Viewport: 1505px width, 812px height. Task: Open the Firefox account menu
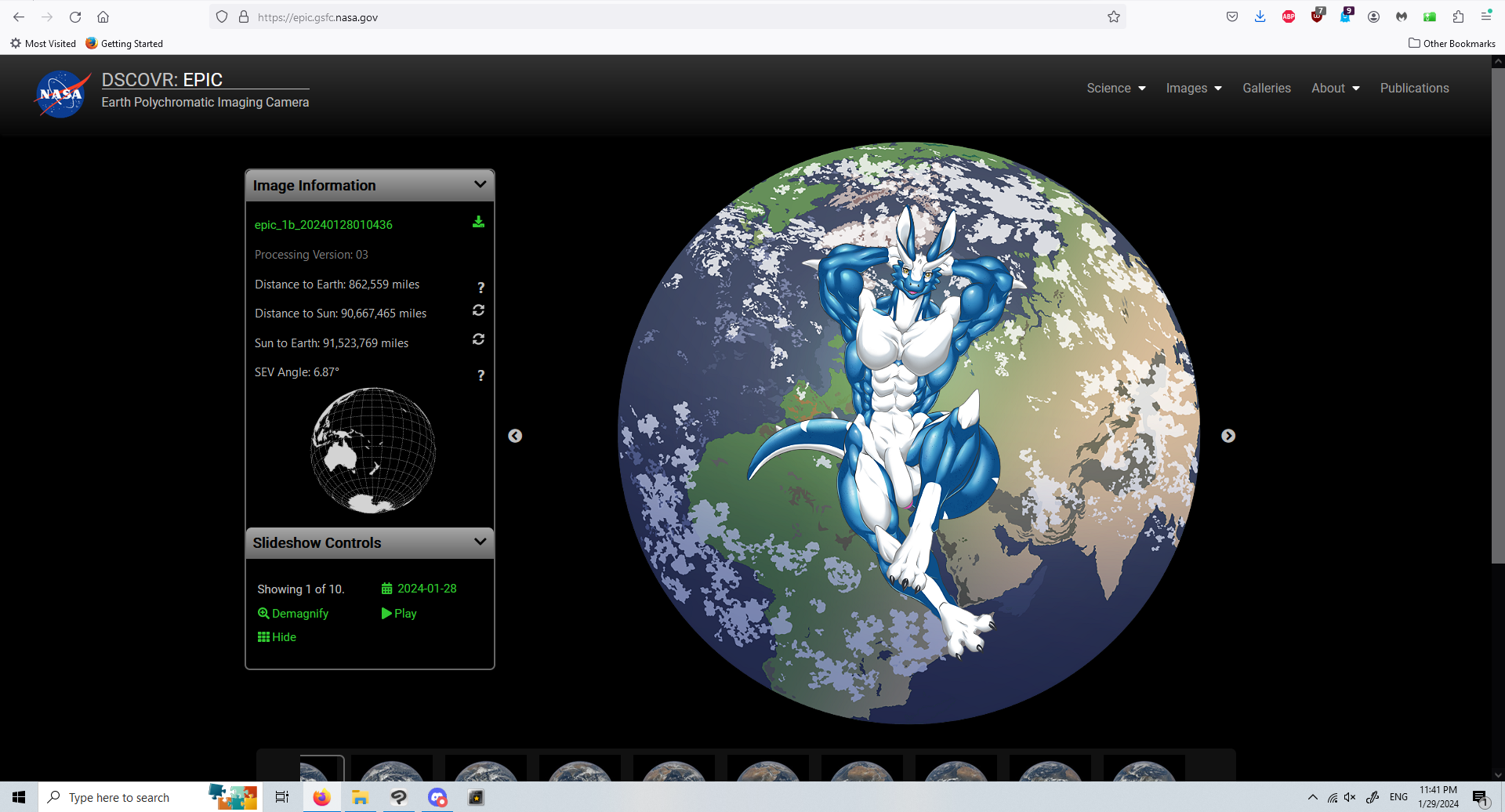(1373, 16)
